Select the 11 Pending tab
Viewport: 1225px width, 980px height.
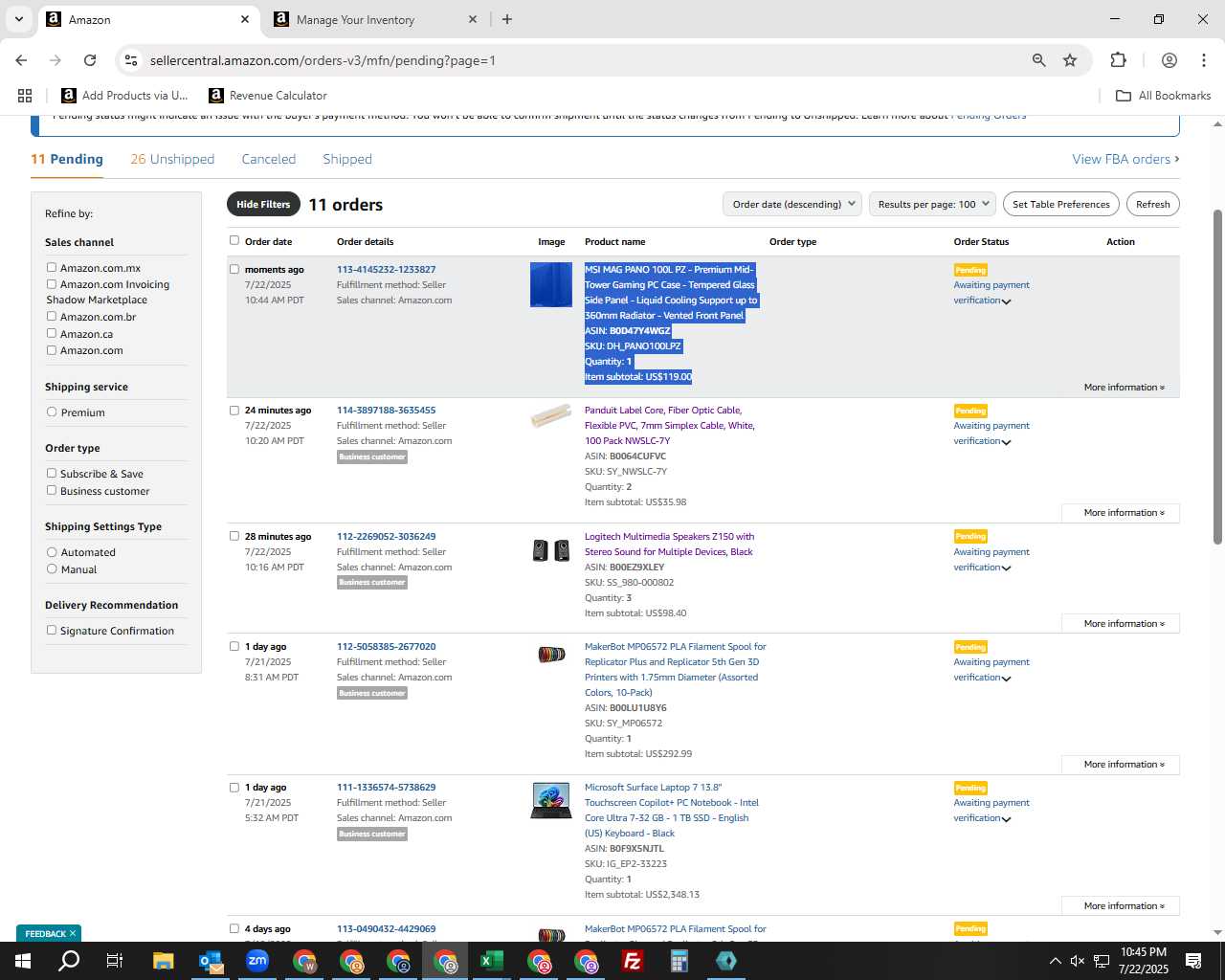[x=67, y=159]
